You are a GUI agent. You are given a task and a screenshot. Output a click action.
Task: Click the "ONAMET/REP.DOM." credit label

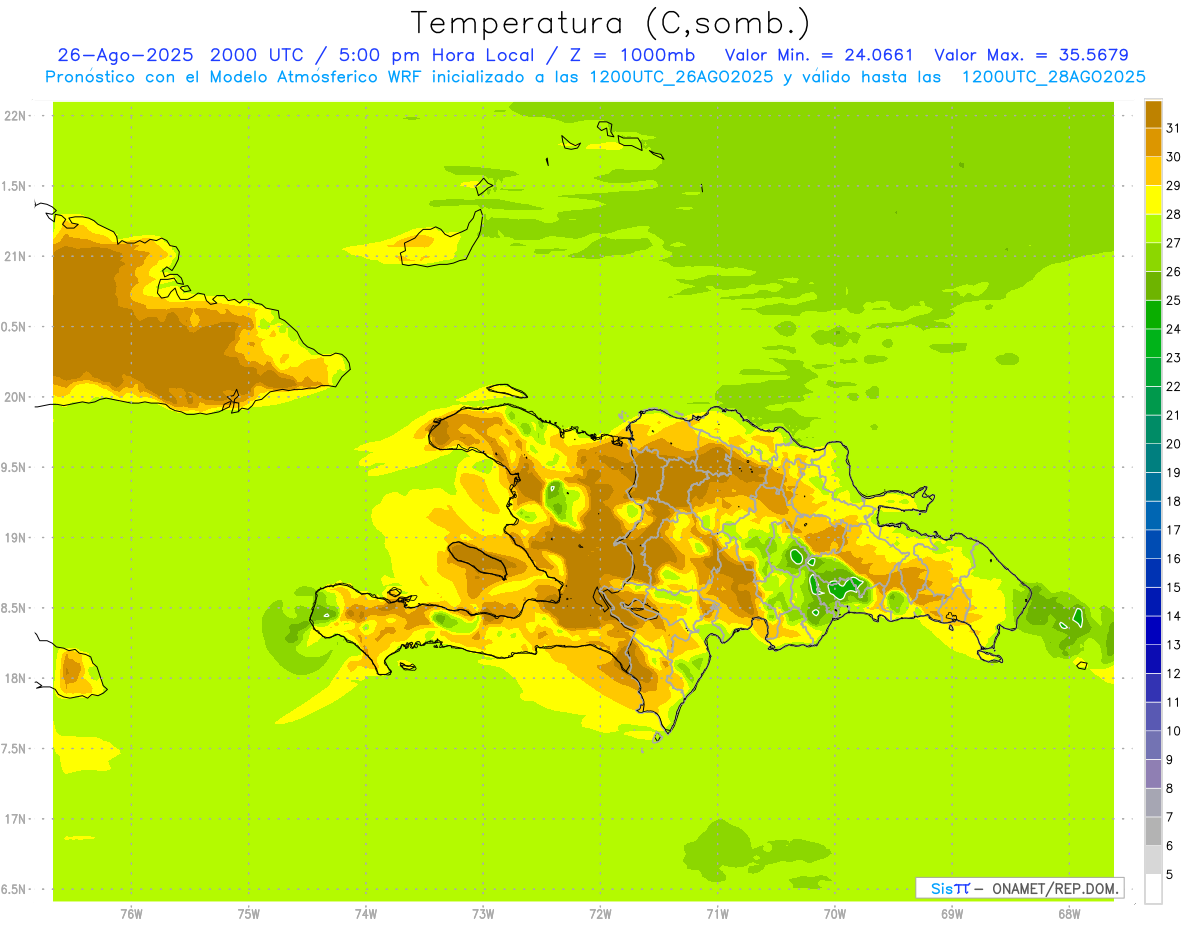tap(1054, 888)
